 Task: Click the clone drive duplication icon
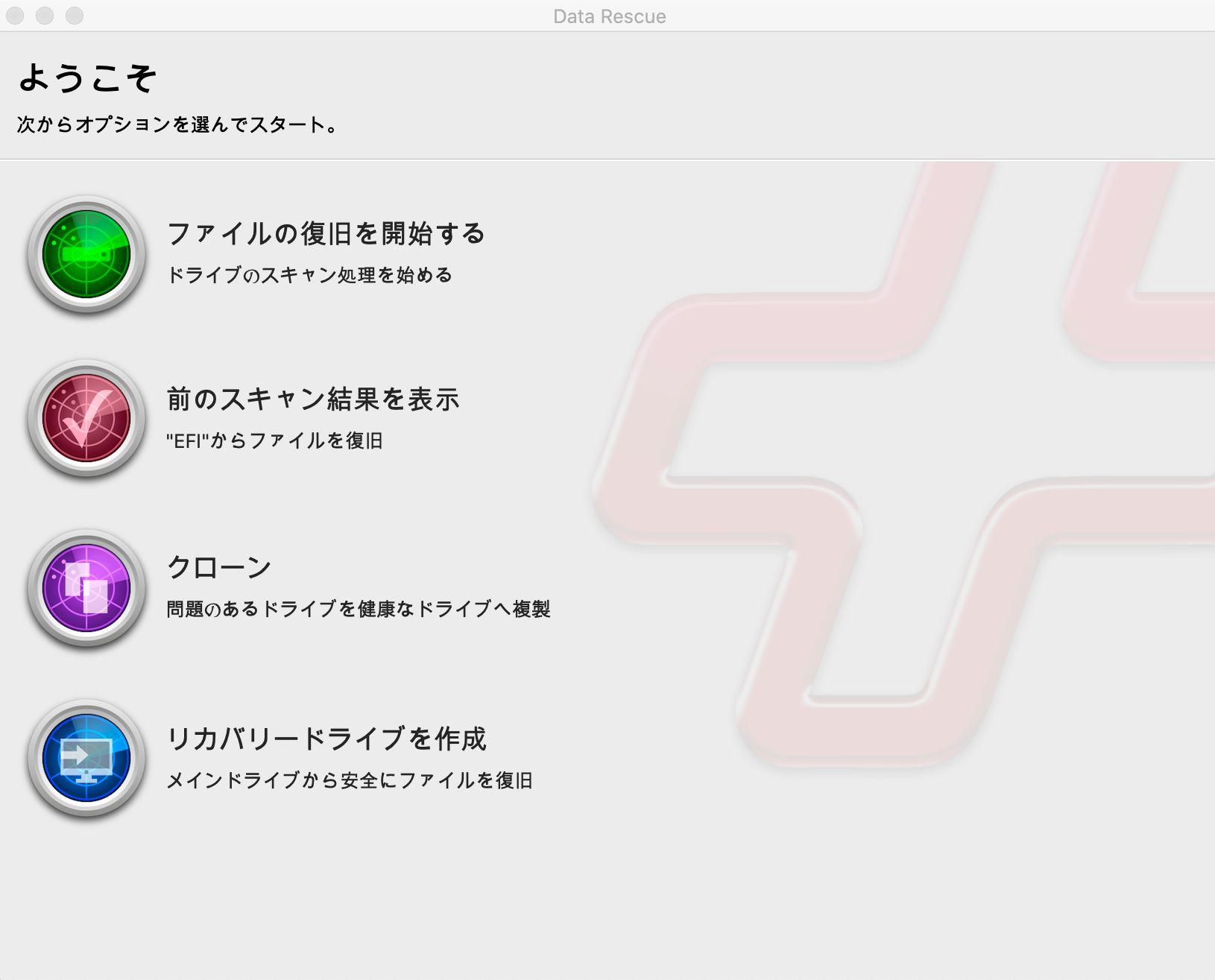[x=86, y=589]
